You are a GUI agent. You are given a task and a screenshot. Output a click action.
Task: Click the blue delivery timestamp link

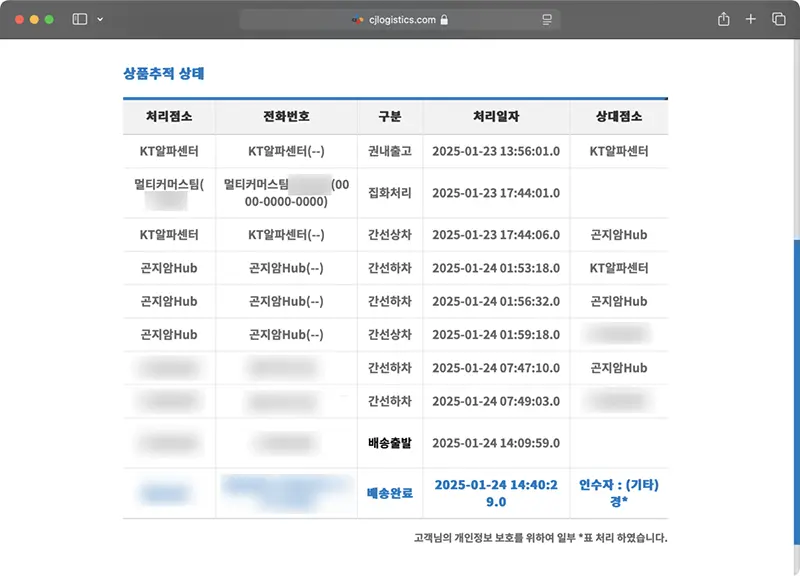[497, 492]
